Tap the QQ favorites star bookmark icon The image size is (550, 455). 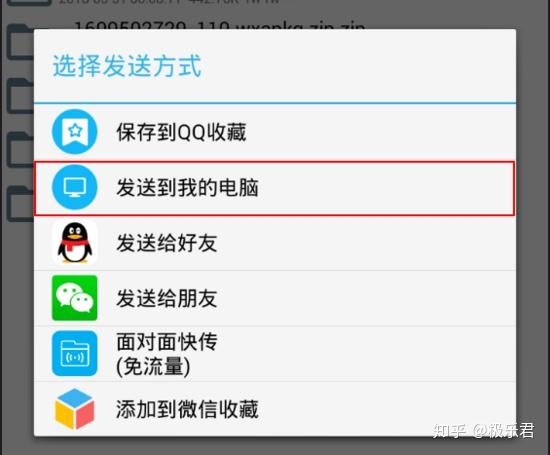click(75, 132)
